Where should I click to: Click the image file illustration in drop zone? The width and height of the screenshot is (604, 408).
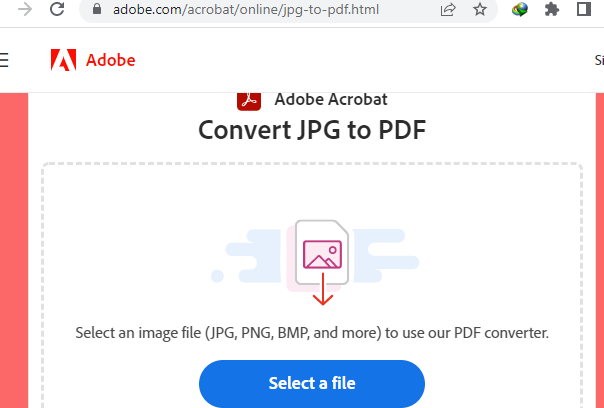[315, 262]
